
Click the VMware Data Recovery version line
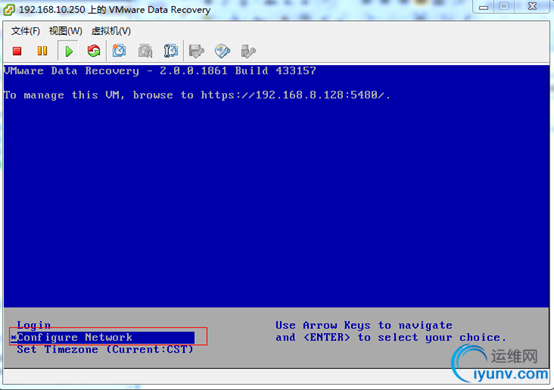coord(160,71)
